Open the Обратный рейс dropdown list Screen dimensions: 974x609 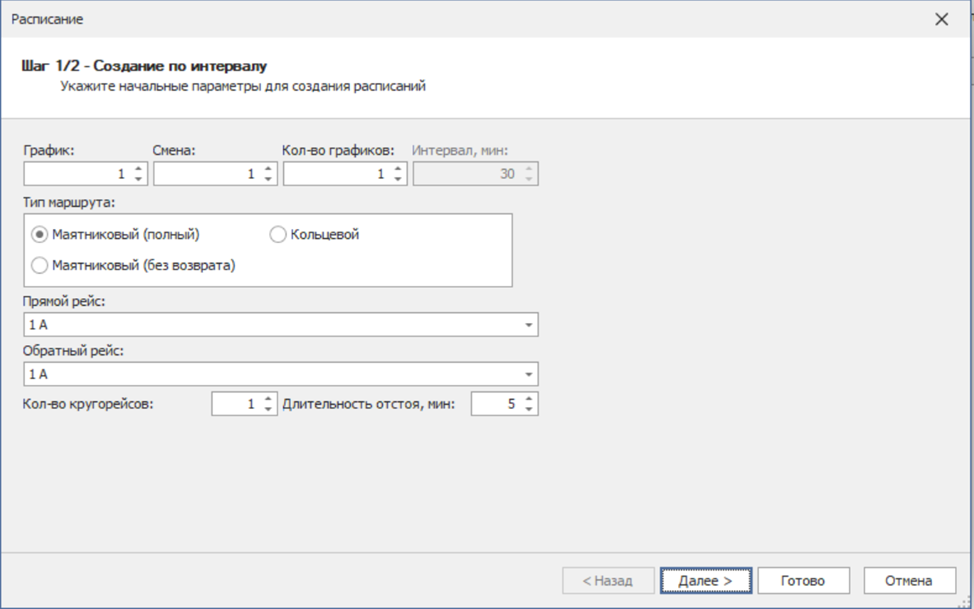(527, 374)
